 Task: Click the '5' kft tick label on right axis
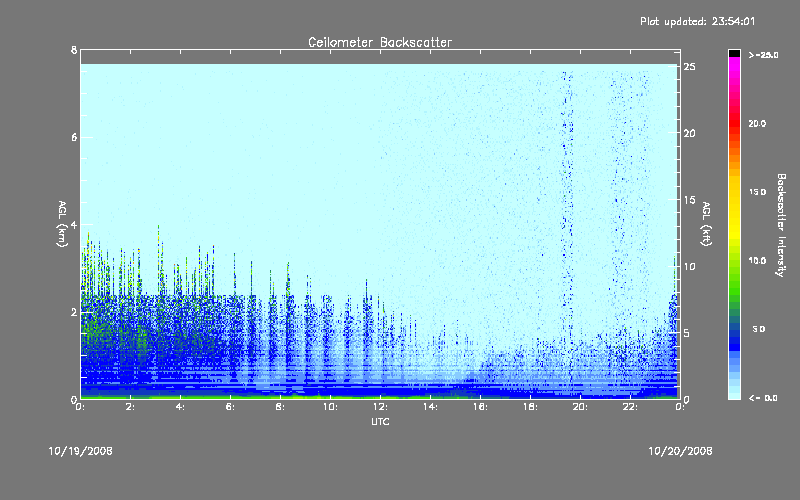(687, 333)
